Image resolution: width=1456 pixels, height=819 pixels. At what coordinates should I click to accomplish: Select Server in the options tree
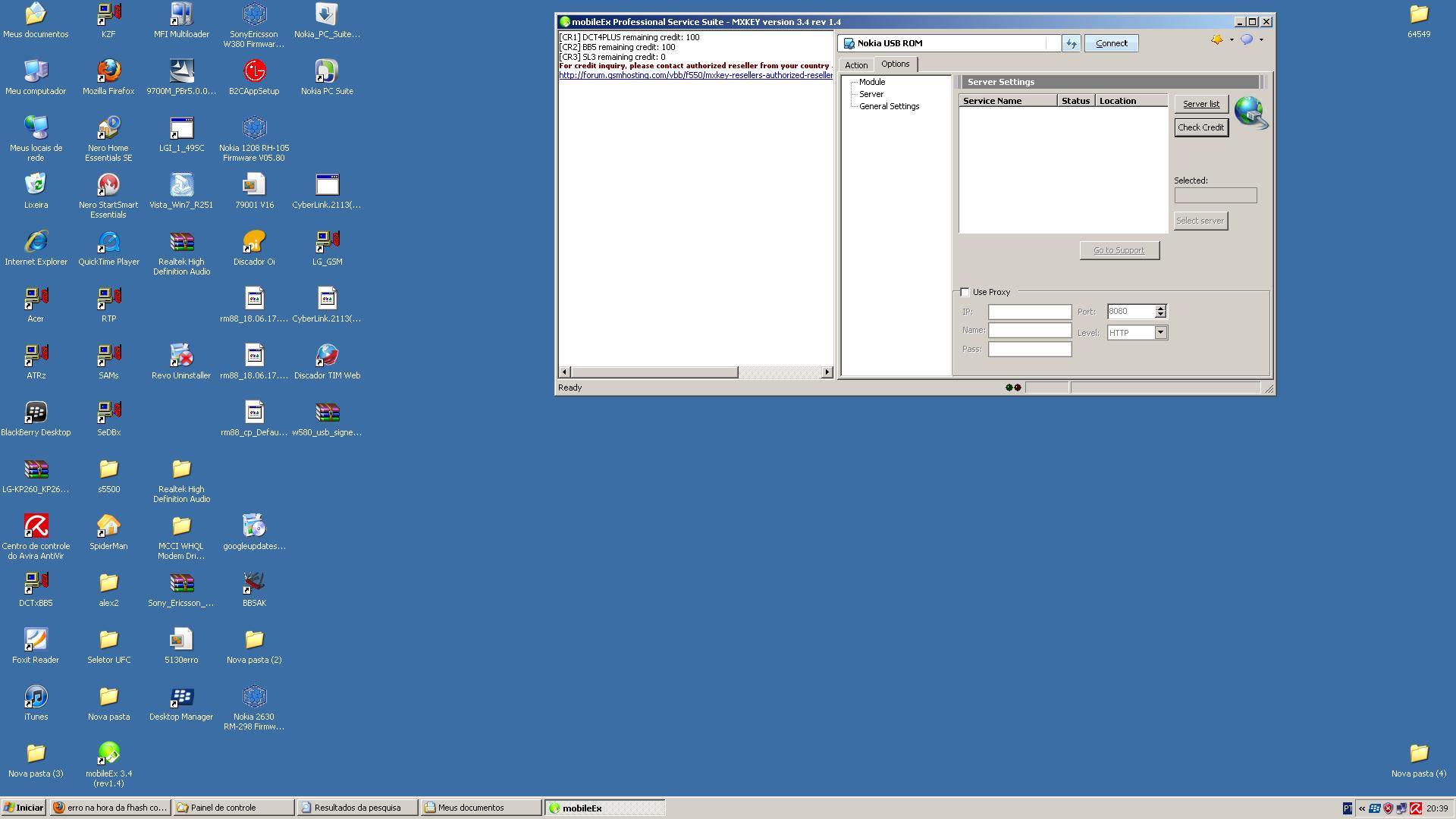coord(871,94)
